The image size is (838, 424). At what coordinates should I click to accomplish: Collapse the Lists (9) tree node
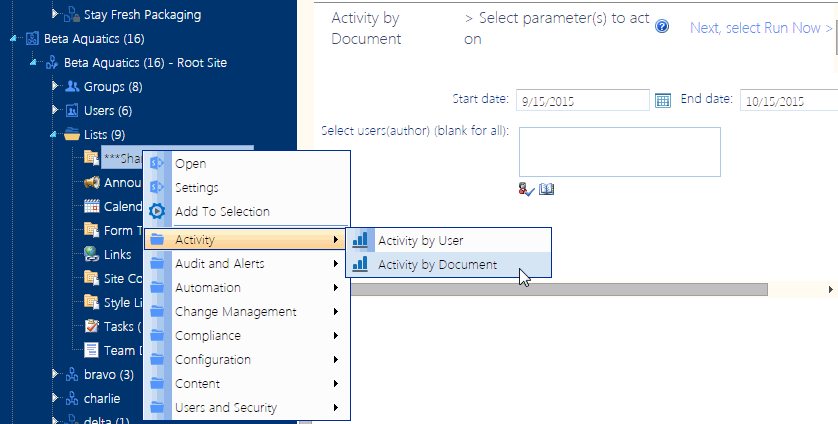coord(53,135)
